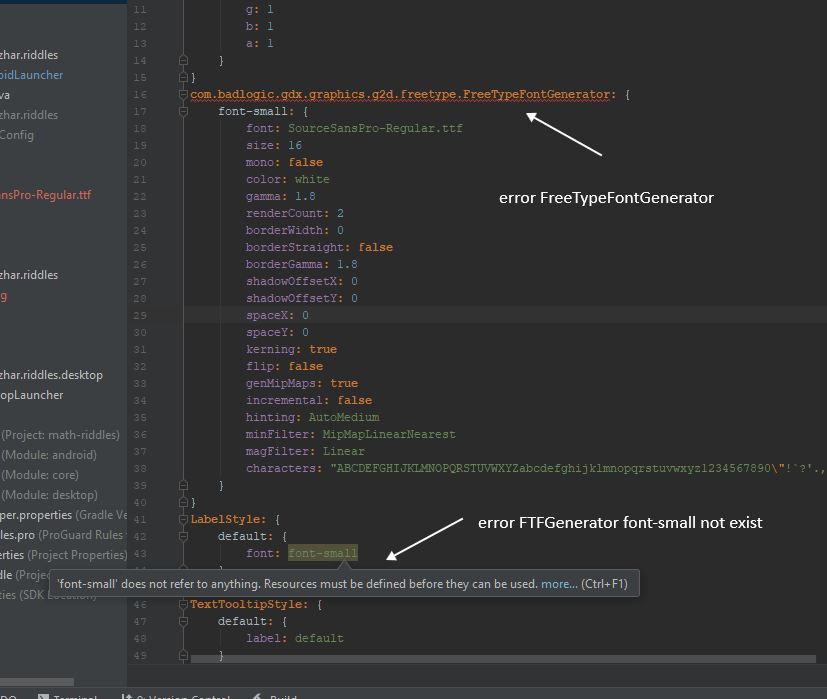Click the size value 16
827x699 pixels.
[x=295, y=145]
